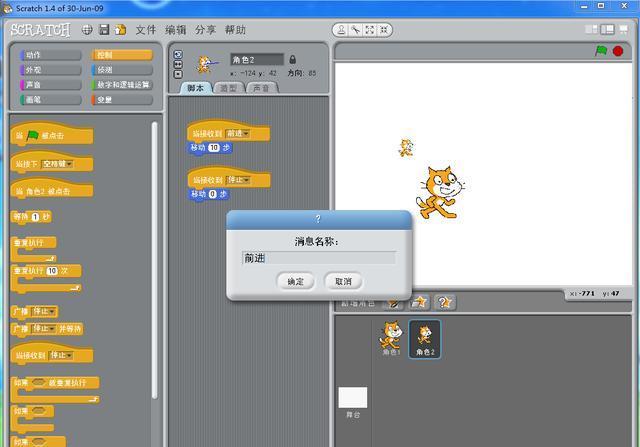Viewport: 640px width, 447px height.
Task: Click the forever-if block in palette
Action: pos(55,389)
